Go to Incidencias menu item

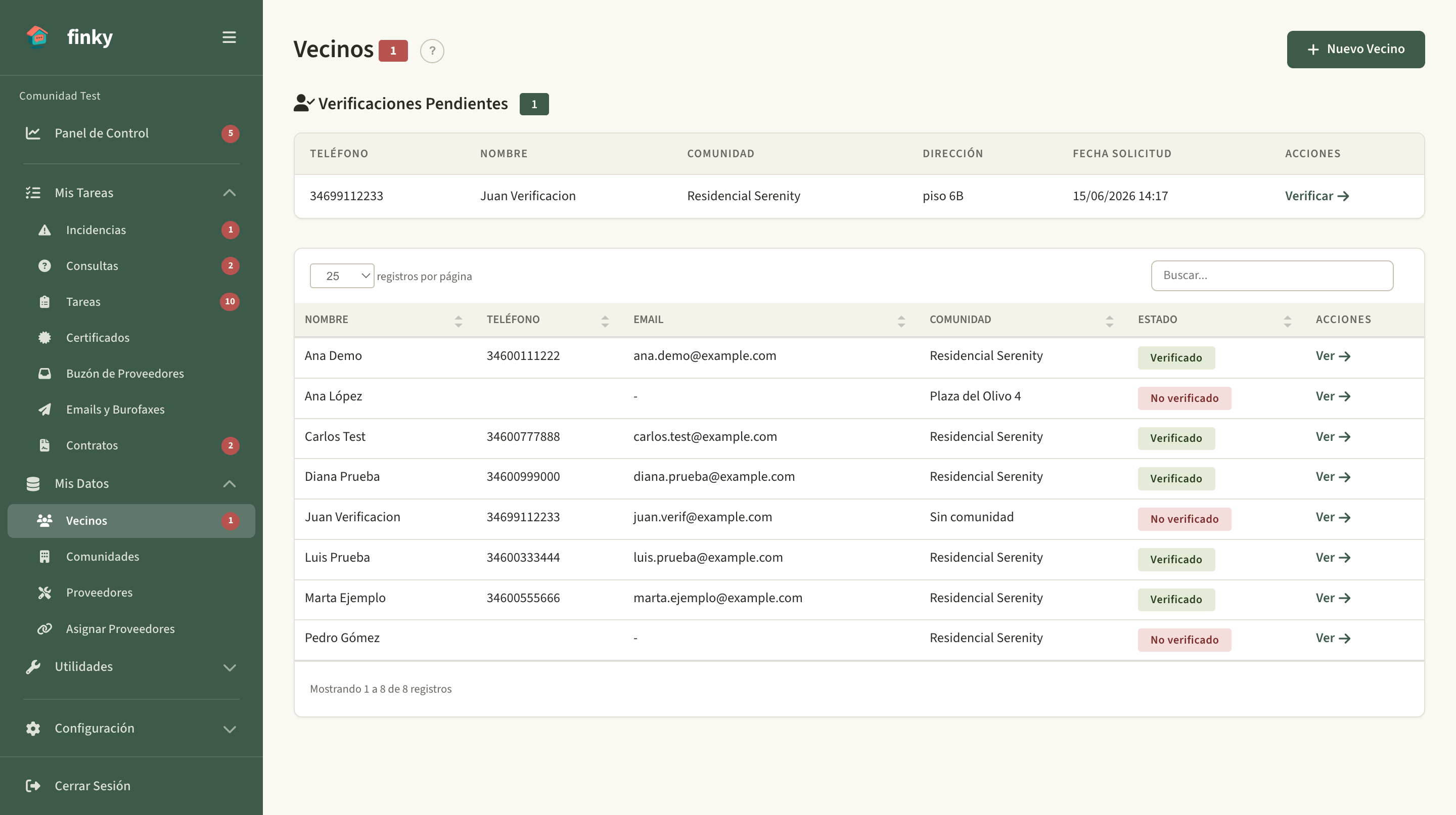tap(131, 230)
